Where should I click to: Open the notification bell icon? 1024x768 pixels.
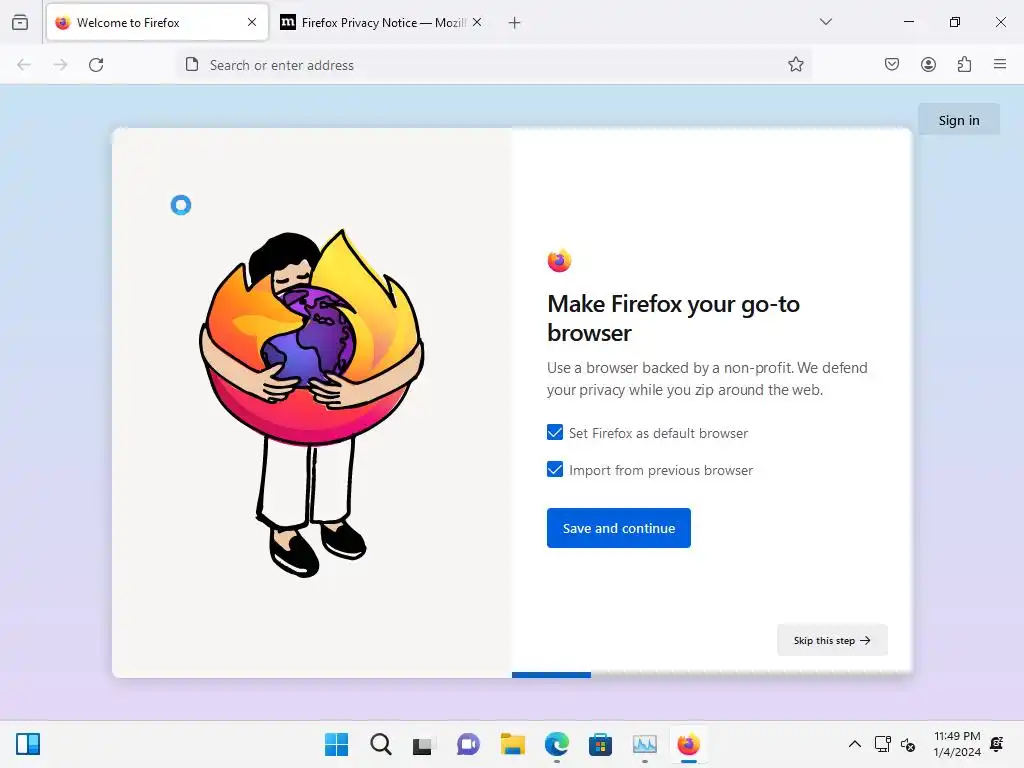coord(997,744)
